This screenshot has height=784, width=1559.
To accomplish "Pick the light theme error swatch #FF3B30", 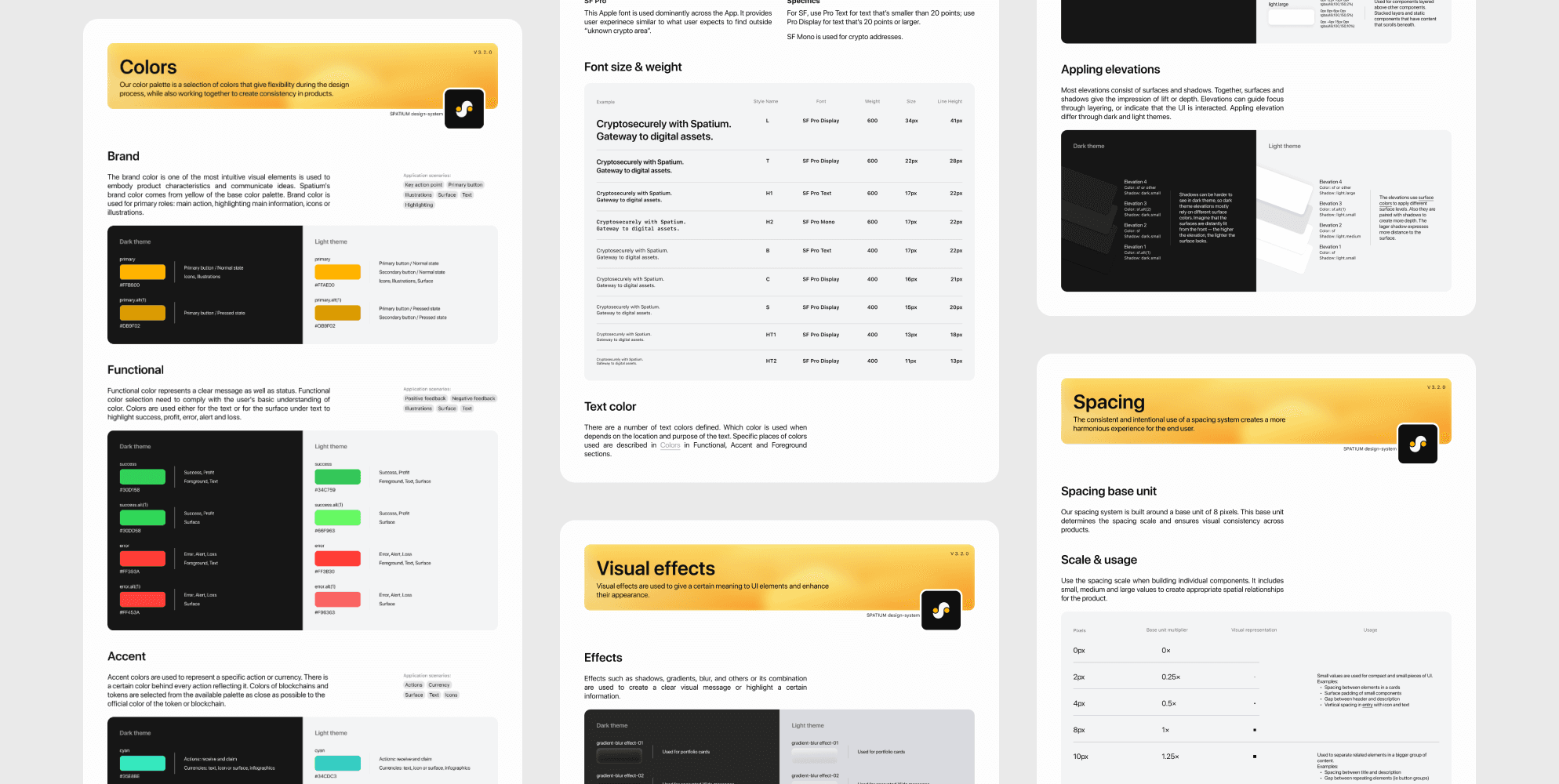I will point(338,558).
